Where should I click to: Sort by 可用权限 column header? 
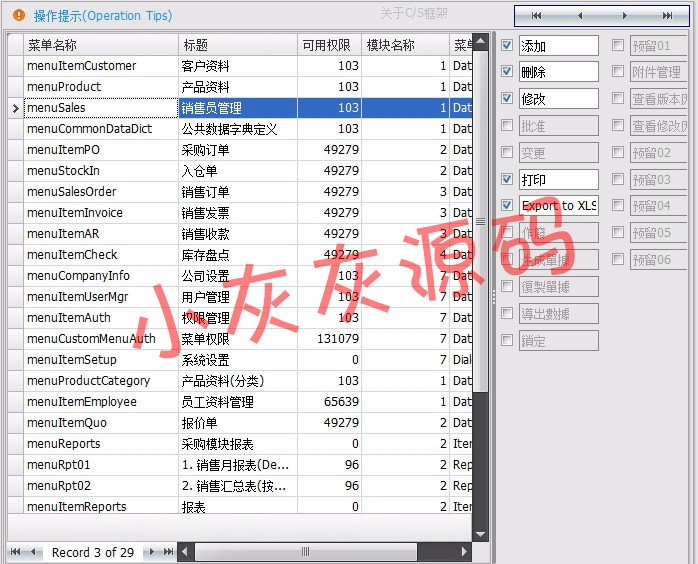(x=329, y=45)
